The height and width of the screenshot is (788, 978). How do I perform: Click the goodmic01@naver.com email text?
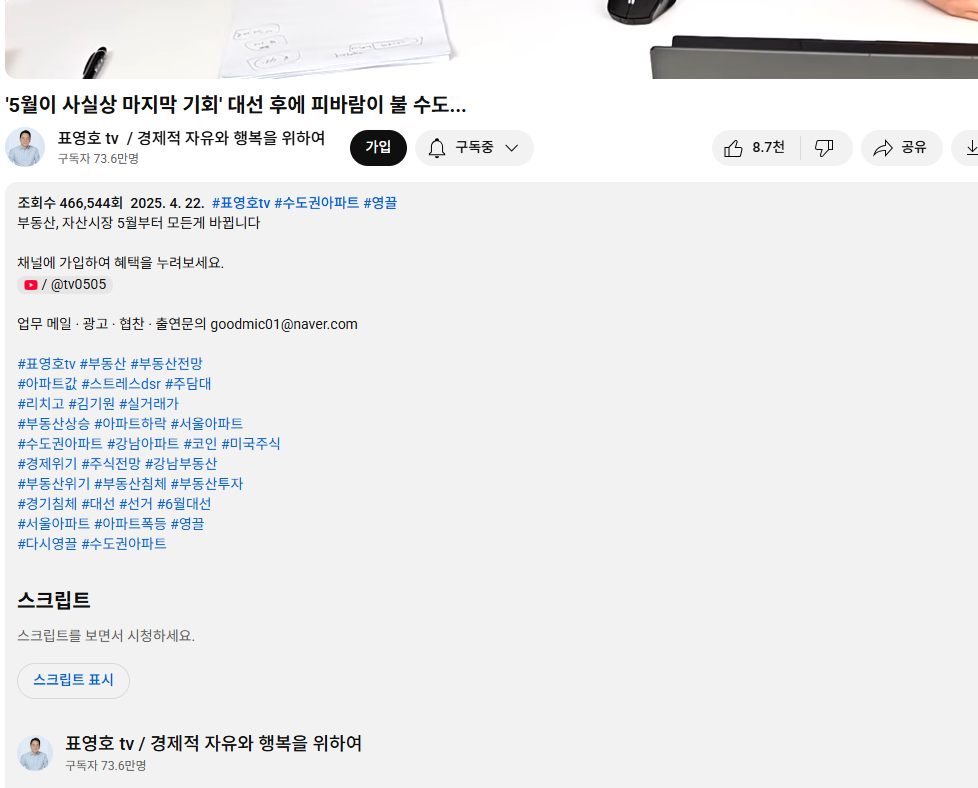point(284,324)
